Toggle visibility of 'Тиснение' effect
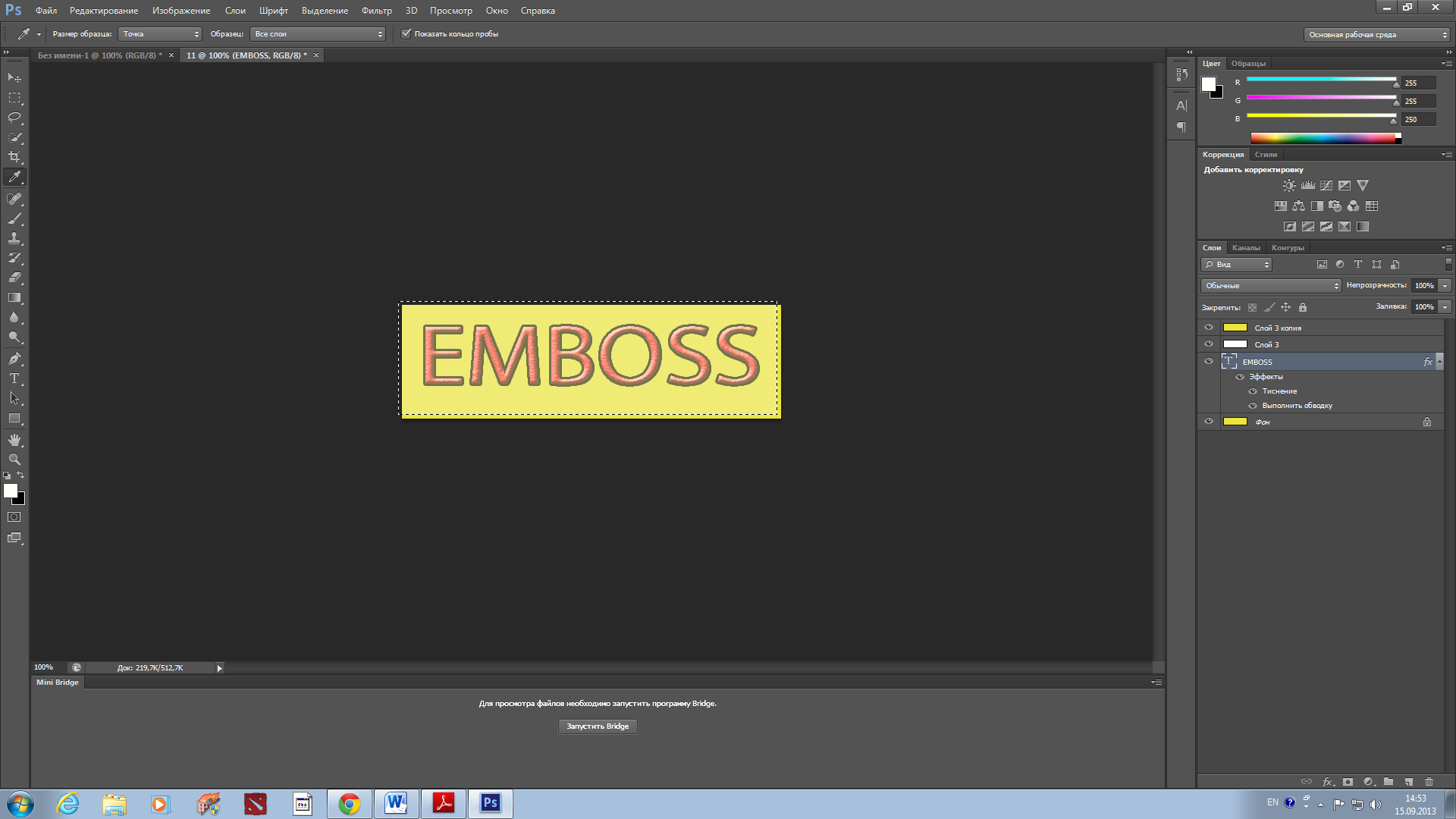1456x819 pixels. (x=1253, y=391)
